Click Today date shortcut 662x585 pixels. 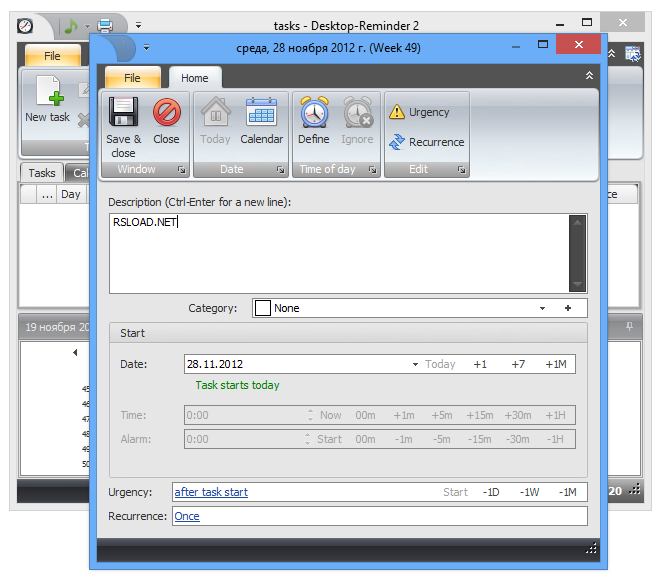tap(440, 364)
